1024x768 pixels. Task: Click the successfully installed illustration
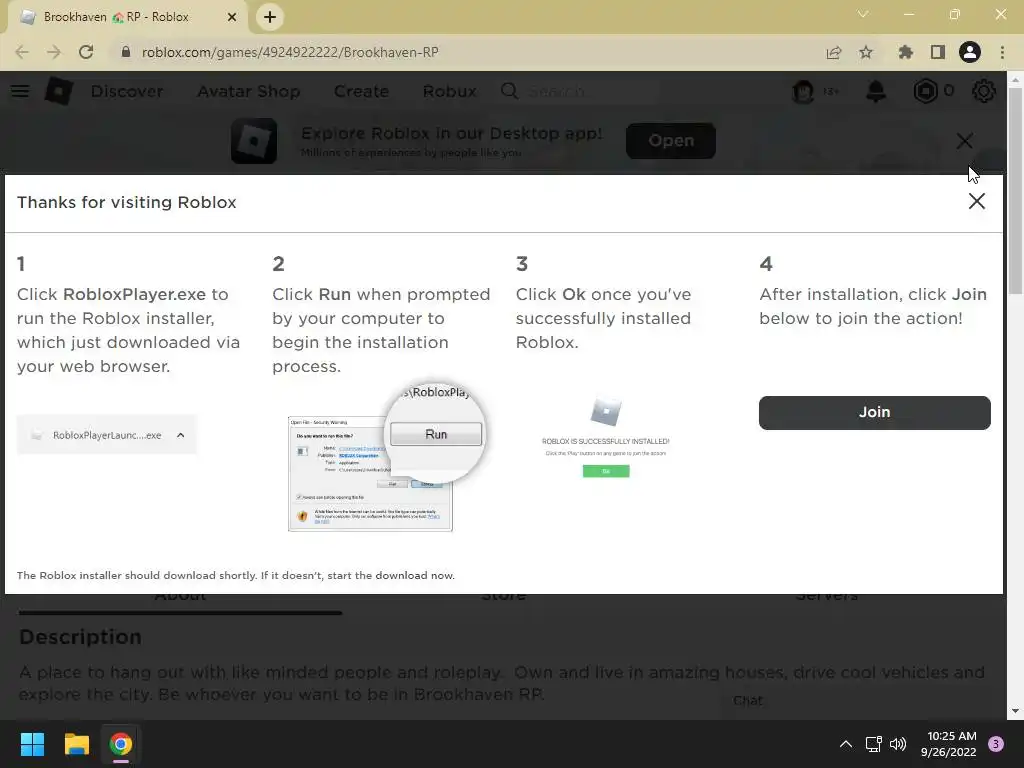(x=605, y=436)
